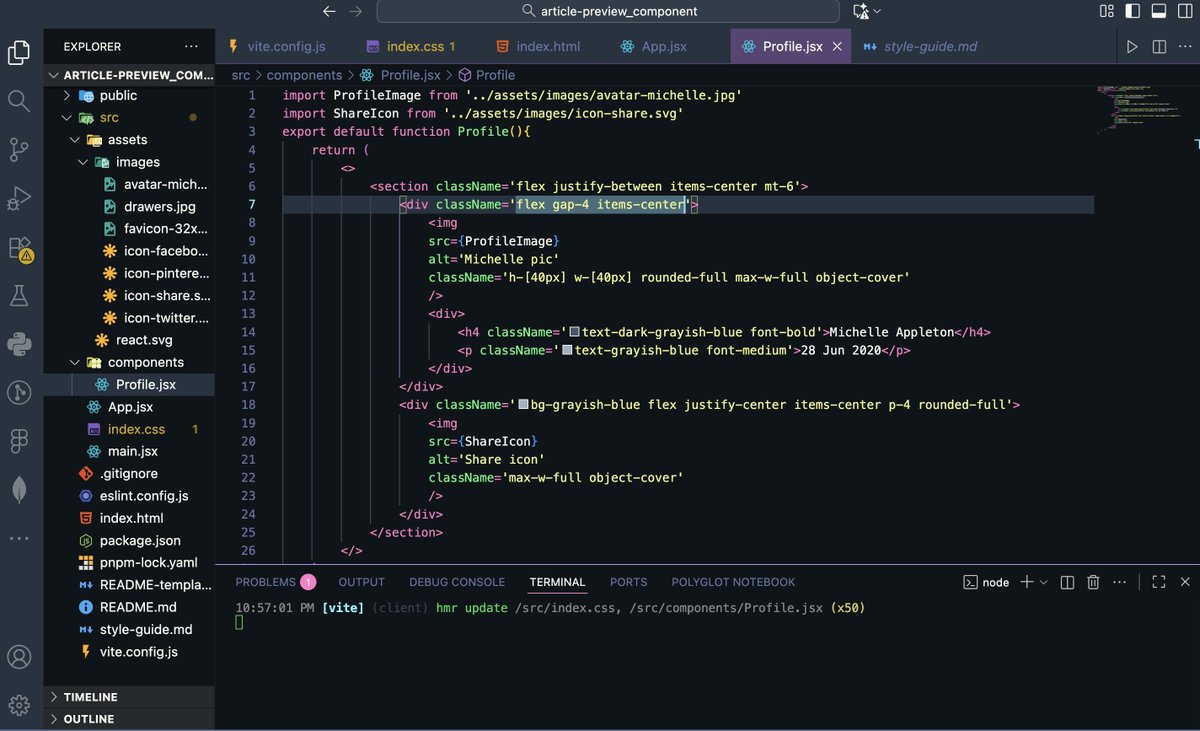The image size is (1200, 731).
Task: Toggle the primary side bar visibility
Action: pyautogui.click(x=1133, y=11)
